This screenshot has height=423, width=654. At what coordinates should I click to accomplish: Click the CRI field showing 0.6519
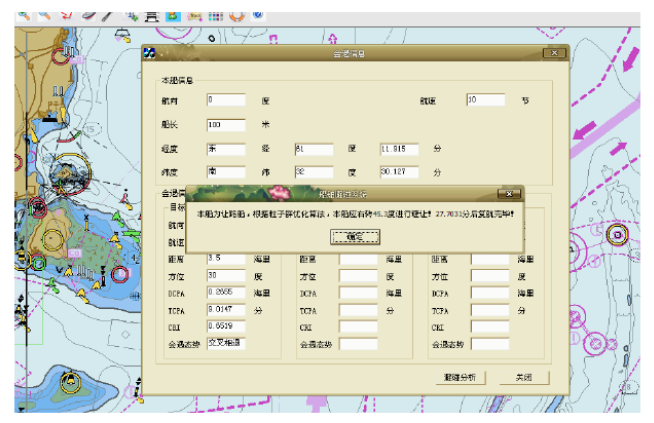pyautogui.click(x=226, y=327)
